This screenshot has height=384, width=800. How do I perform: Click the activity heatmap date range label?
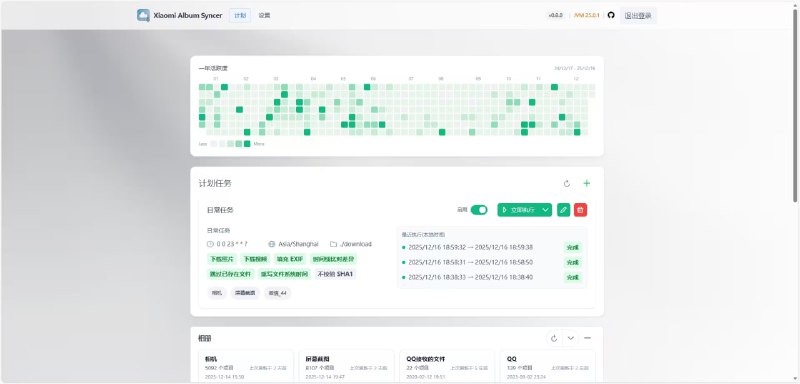574,68
